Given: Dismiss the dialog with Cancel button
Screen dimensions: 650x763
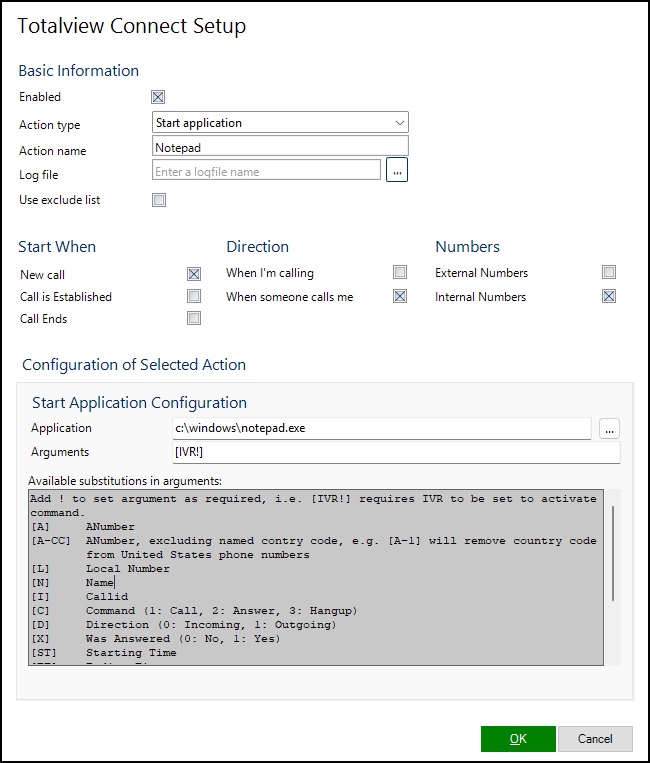Looking at the screenshot, I should click(x=595, y=739).
